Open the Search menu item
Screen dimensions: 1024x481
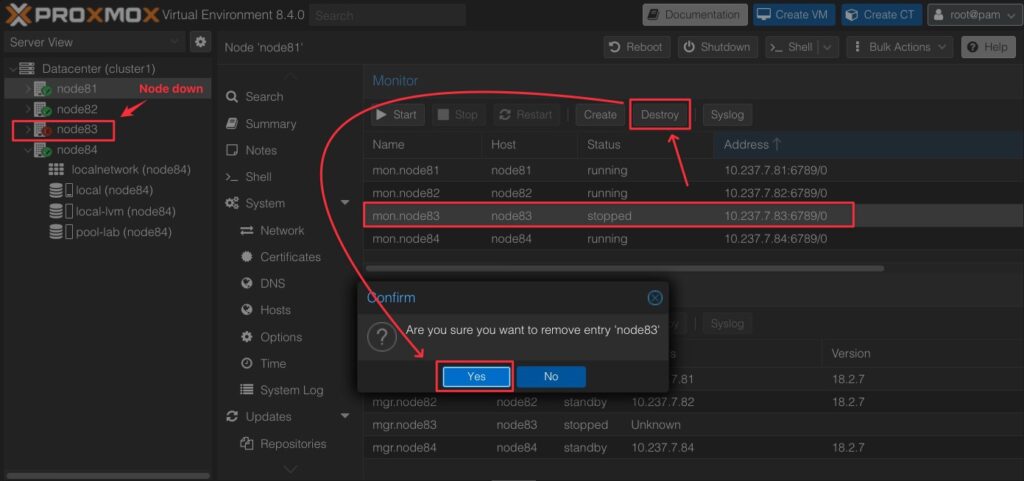point(264,97)
